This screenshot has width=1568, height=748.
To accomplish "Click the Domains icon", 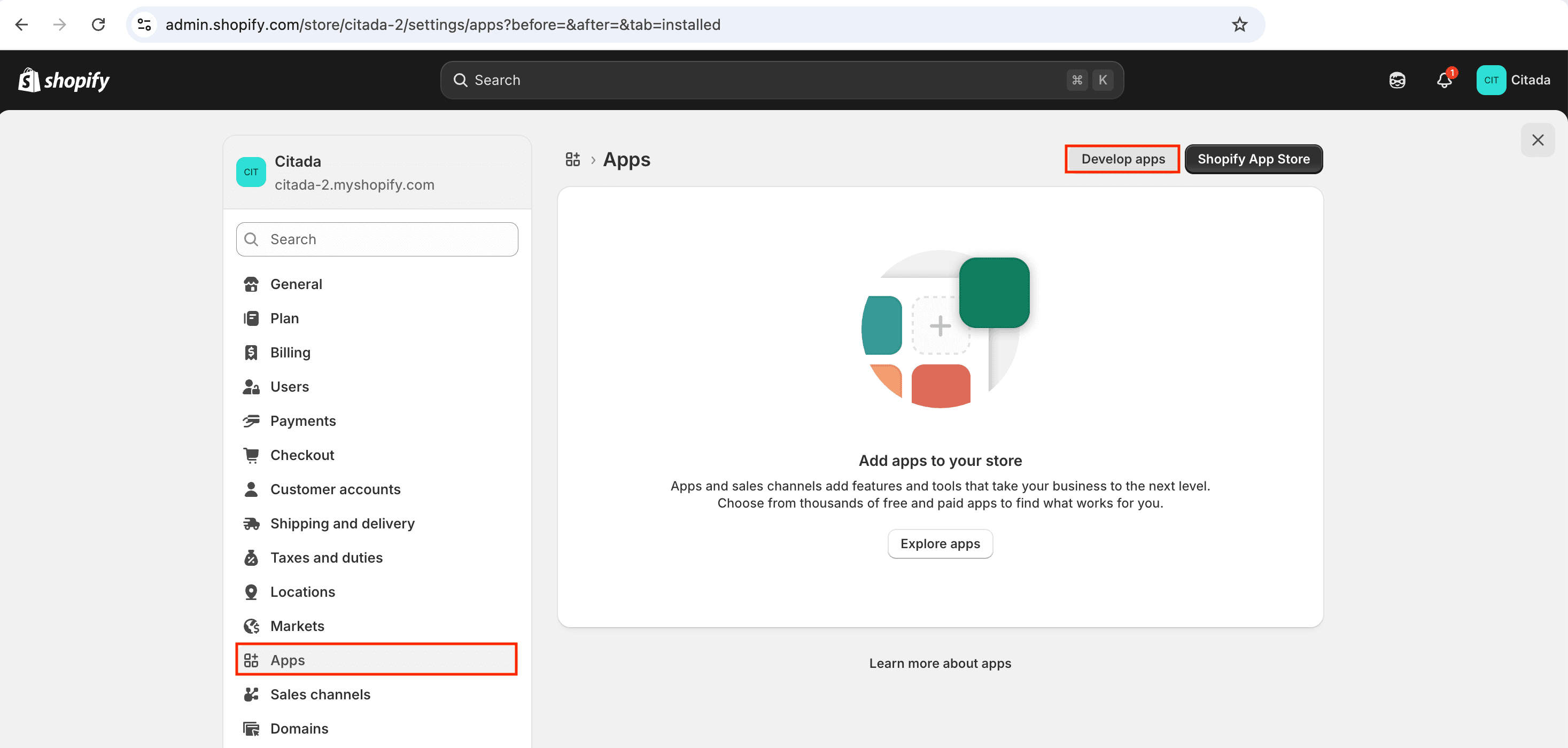I will (x=251, y=729).
